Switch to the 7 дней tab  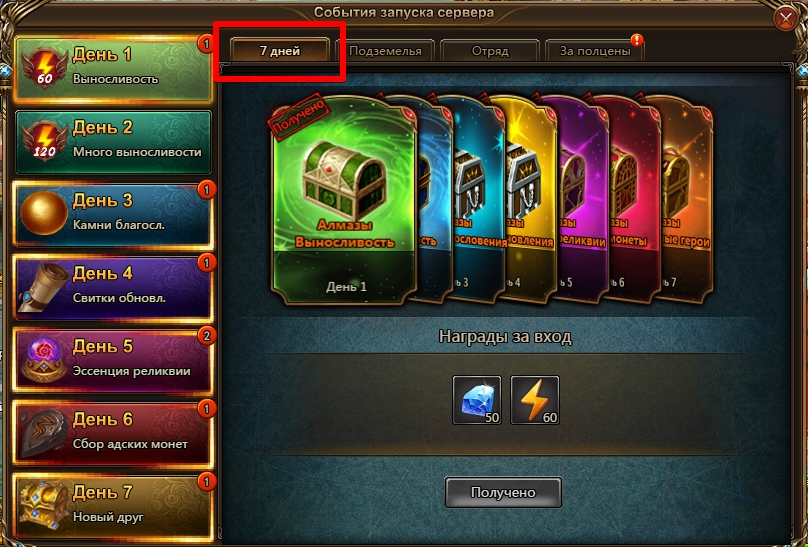pyautogui.click(x=280, y=51)
